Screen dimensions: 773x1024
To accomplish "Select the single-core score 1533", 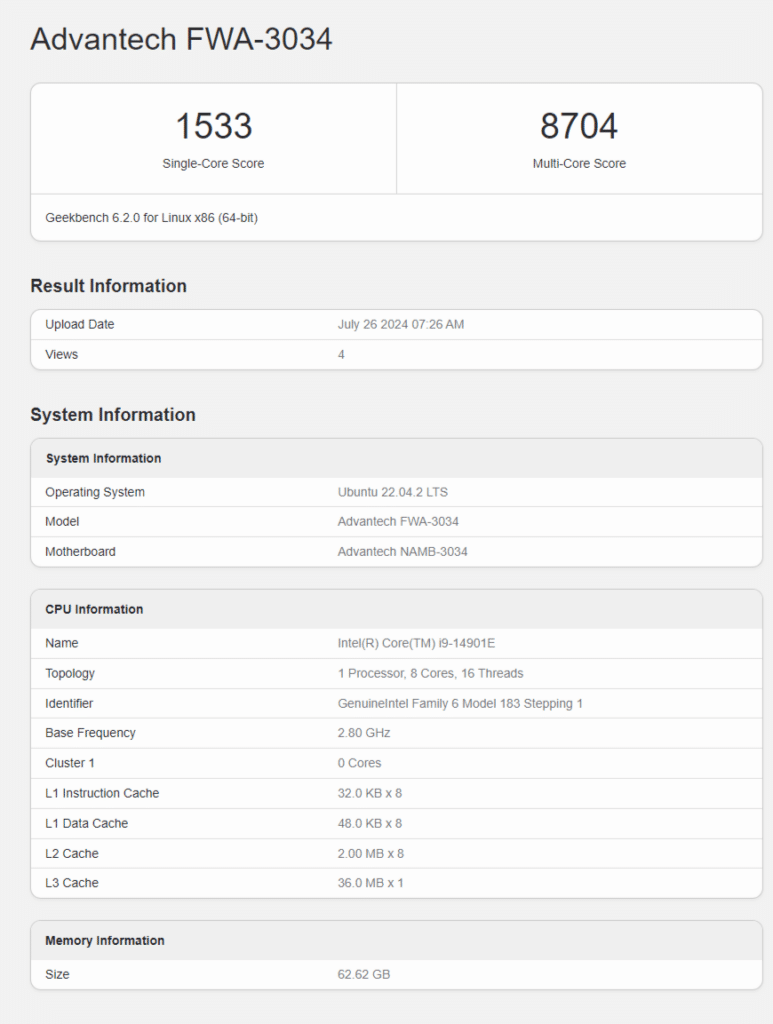I will click(x=213, y=126).
